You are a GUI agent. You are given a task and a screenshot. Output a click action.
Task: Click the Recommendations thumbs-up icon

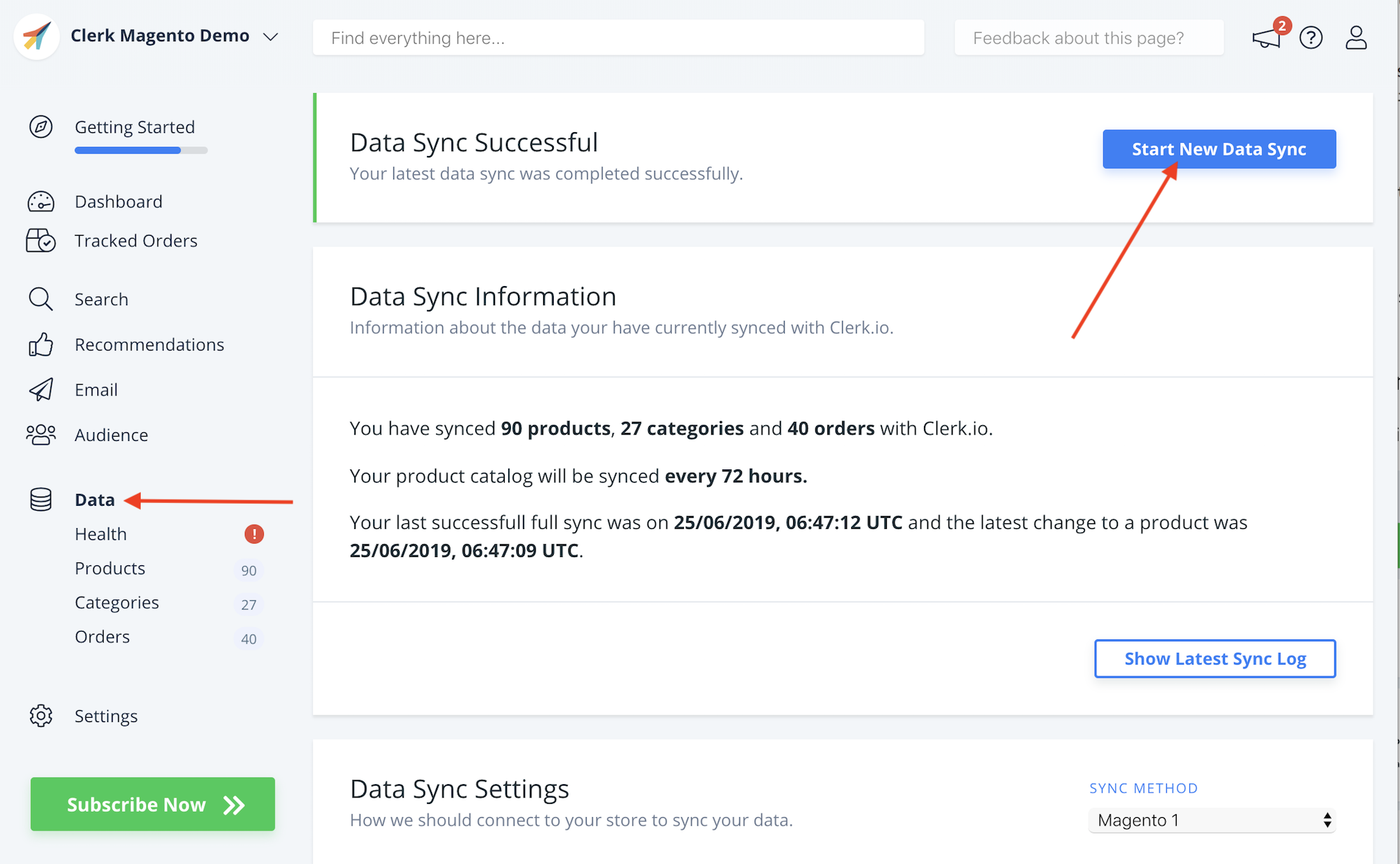[41, 344]
